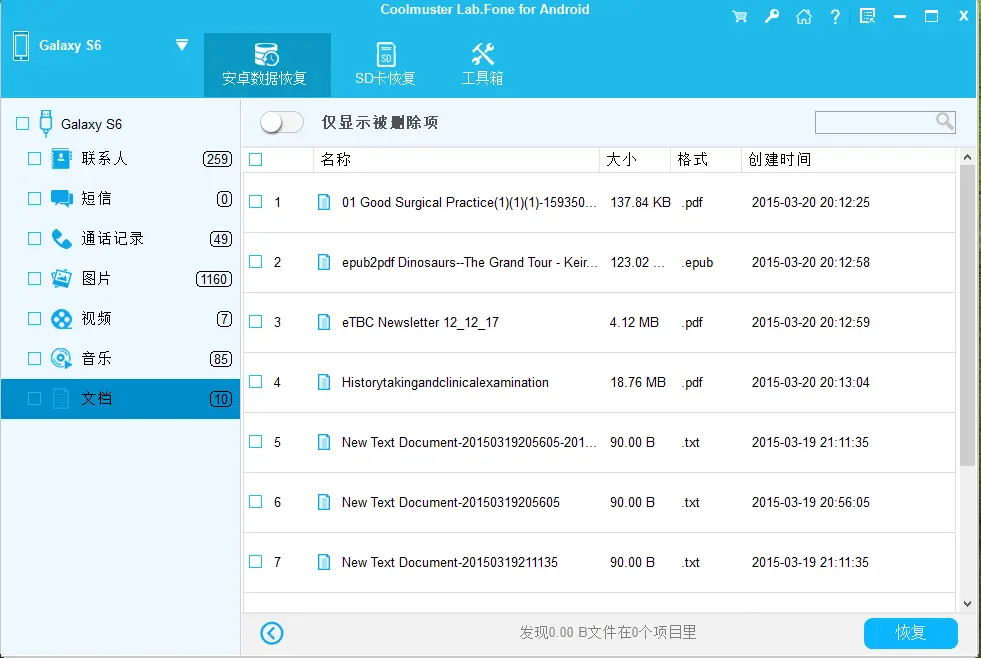Open the shopping cart purchase icon
The height and width of the screenshot is (658, 981).
740,16
